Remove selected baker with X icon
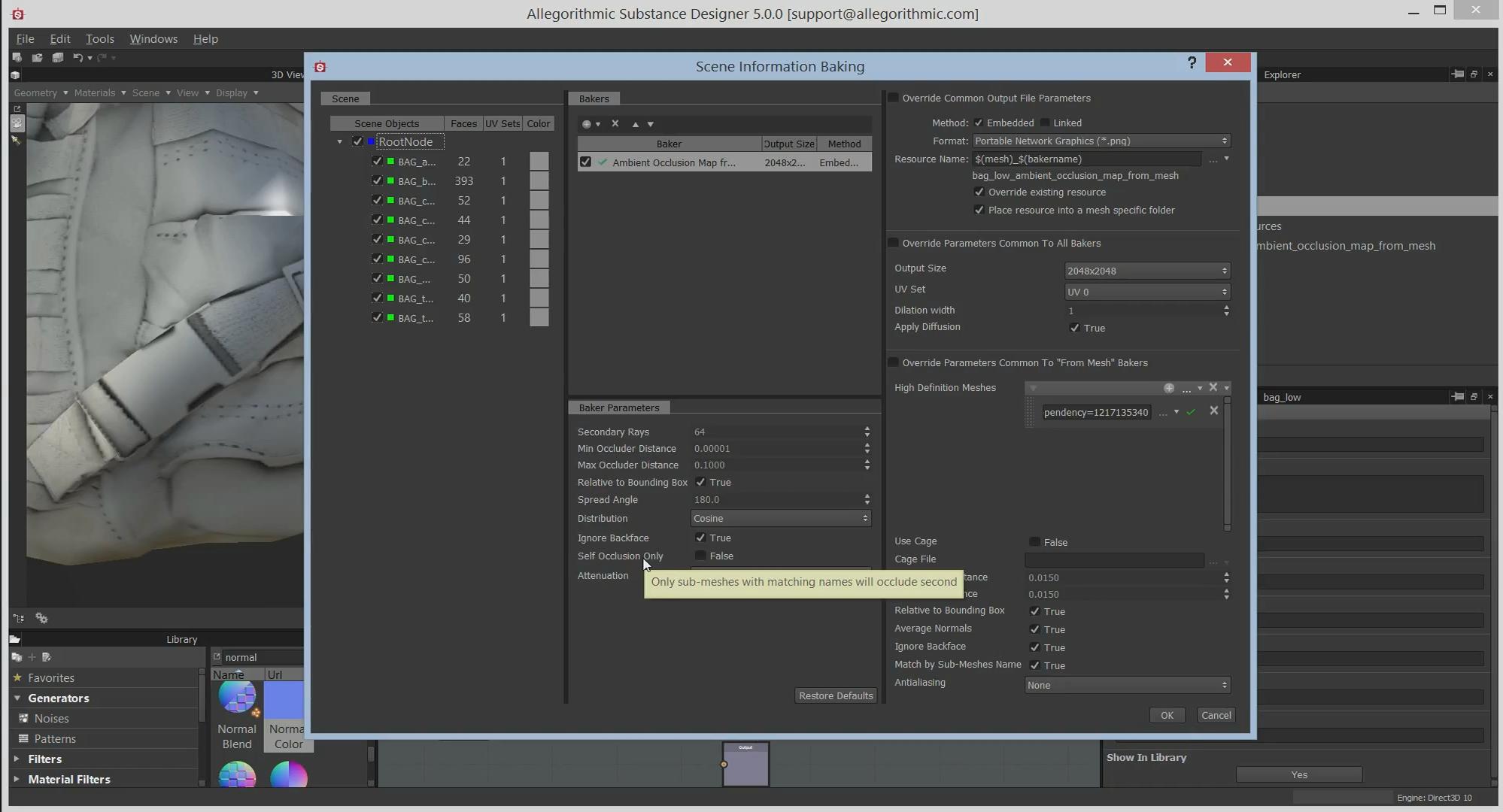This screenshot has height=812, width=1503. pos(615,124)
